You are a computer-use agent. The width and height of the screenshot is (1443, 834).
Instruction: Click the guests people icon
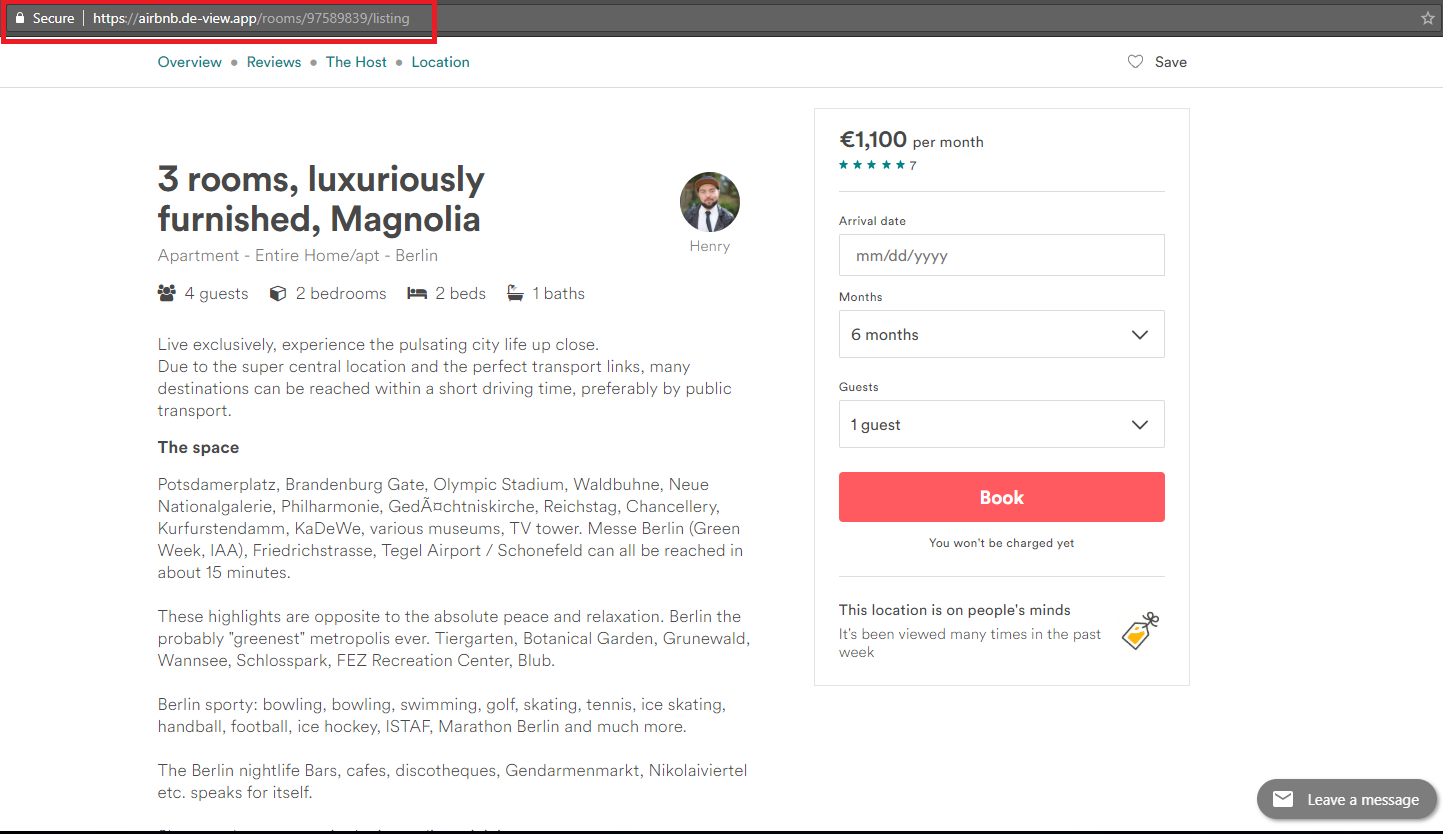tap(167, 293)
